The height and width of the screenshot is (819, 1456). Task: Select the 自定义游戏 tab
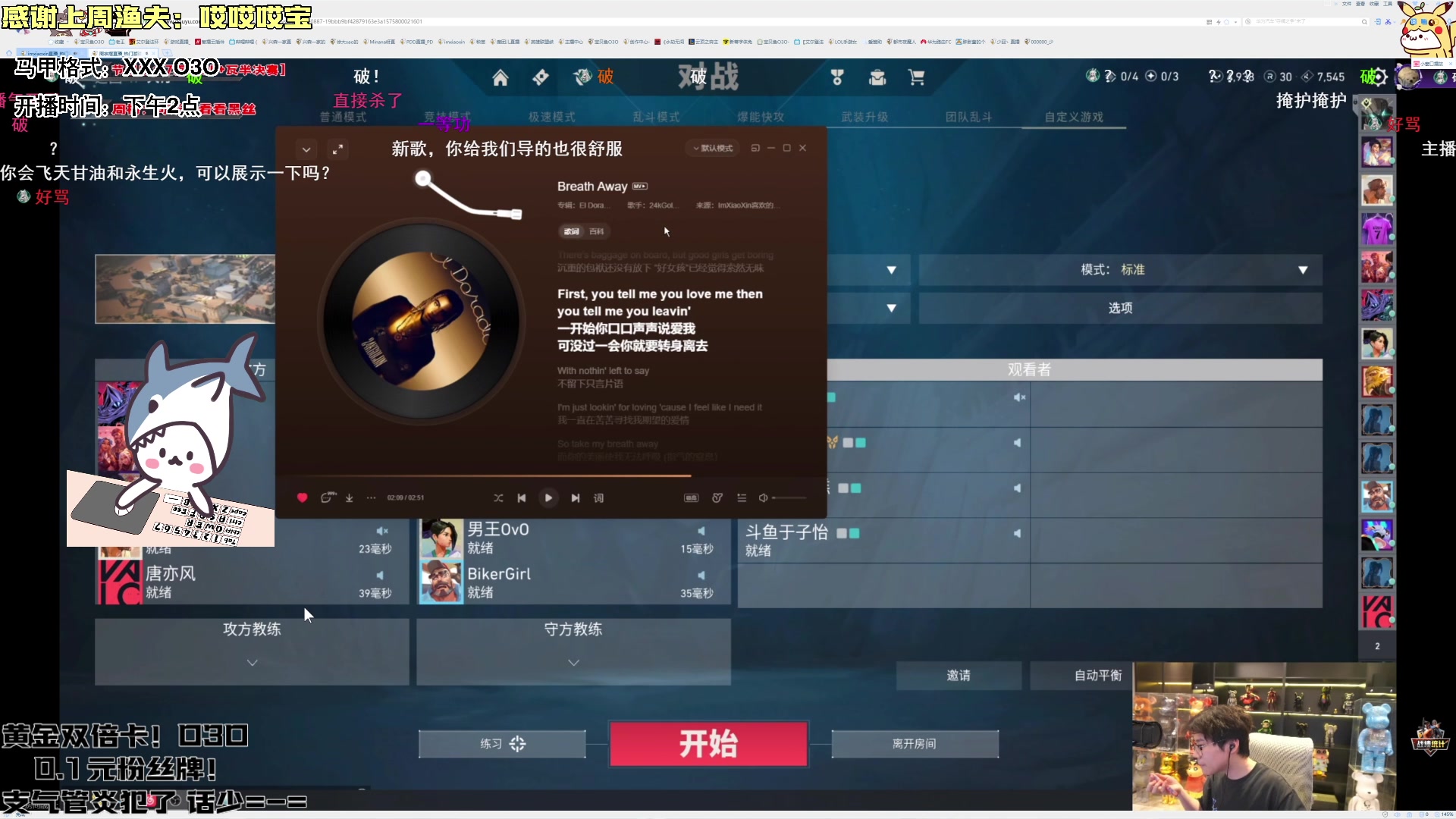coord(1073,116)
